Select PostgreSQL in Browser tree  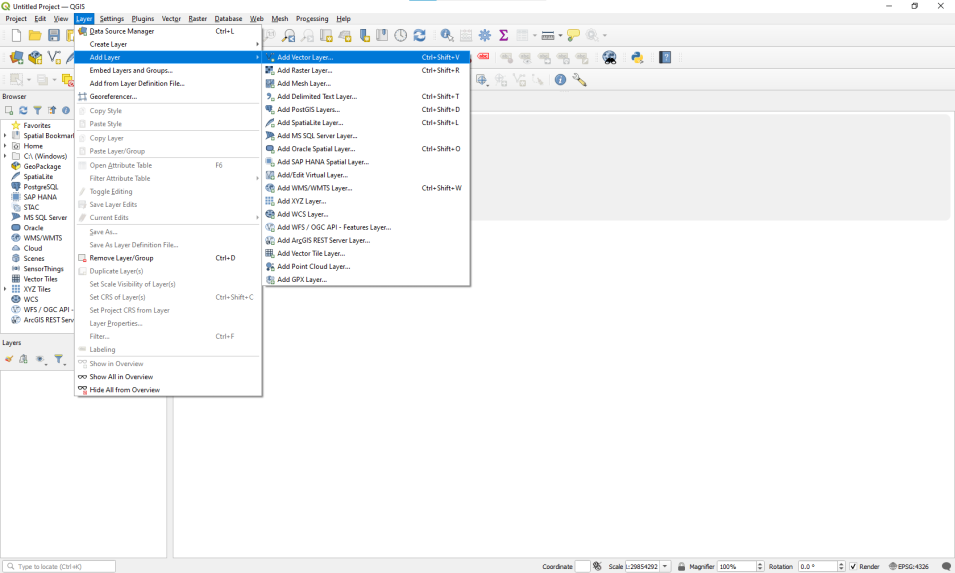(x=41, y=187)
